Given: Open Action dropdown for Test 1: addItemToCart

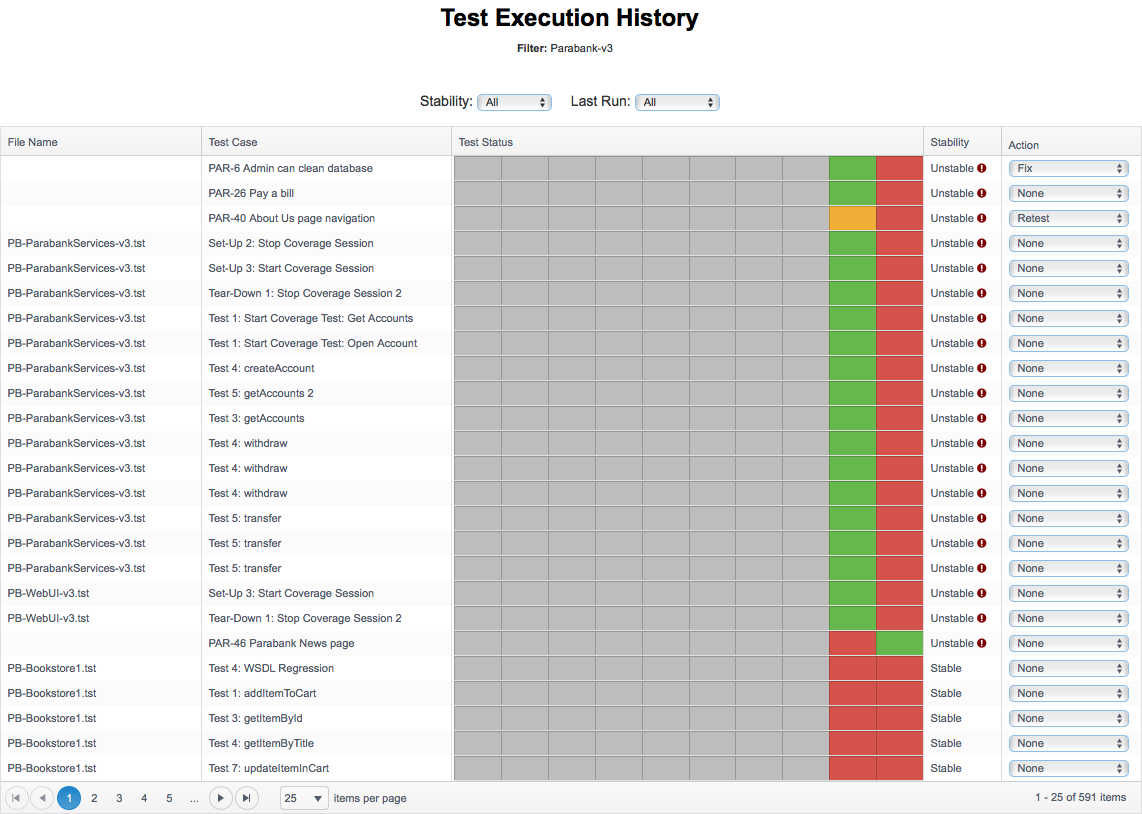Looking at the screenshot, I should 1068,693.
